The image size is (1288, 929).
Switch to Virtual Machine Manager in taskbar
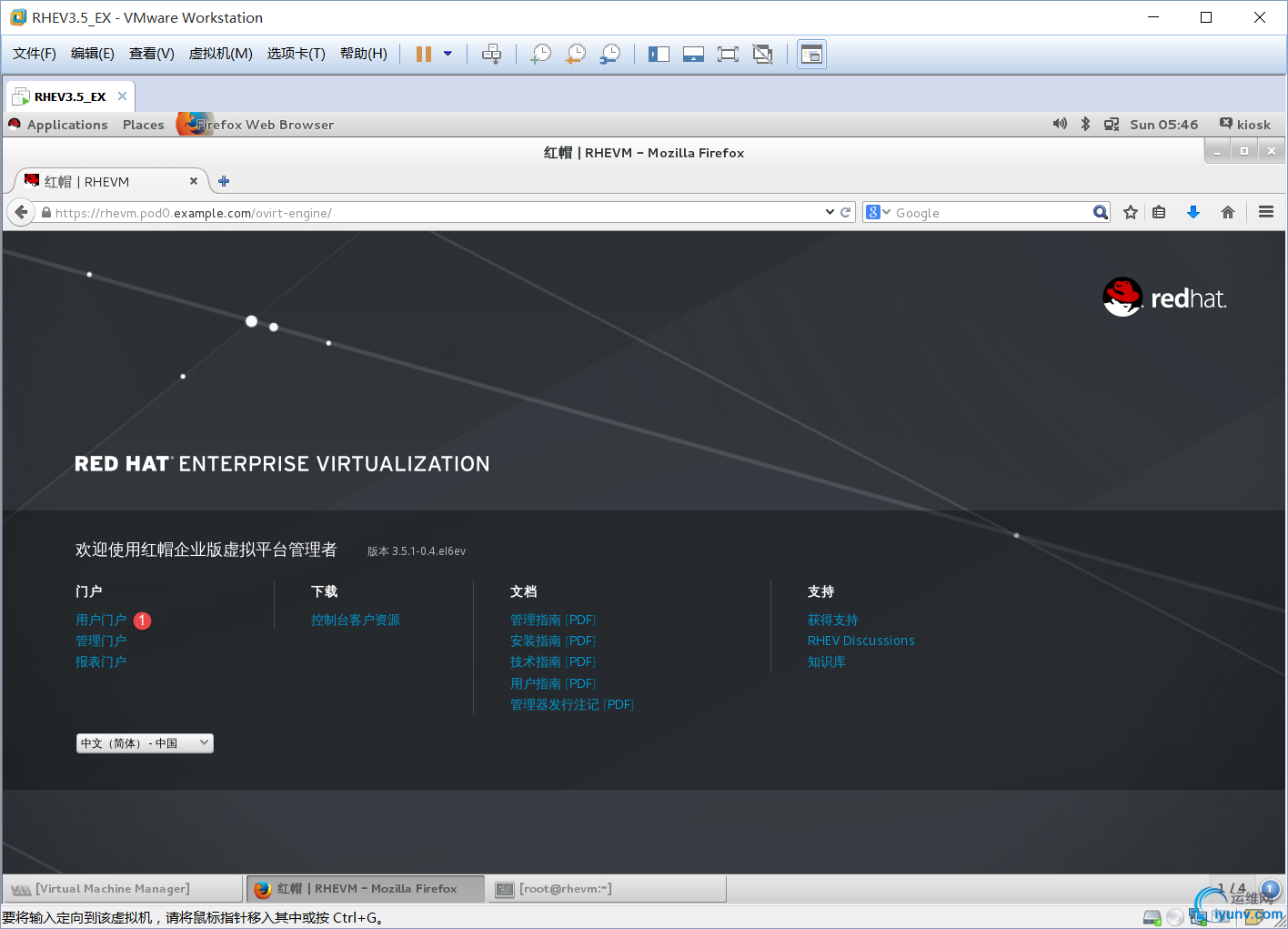(x=124, y=889)
